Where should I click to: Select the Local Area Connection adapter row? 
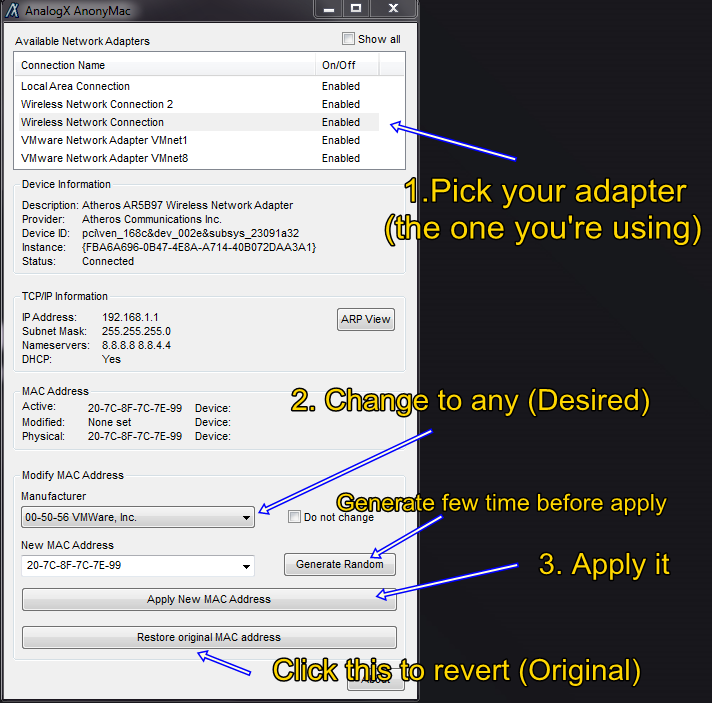(199, 86)
